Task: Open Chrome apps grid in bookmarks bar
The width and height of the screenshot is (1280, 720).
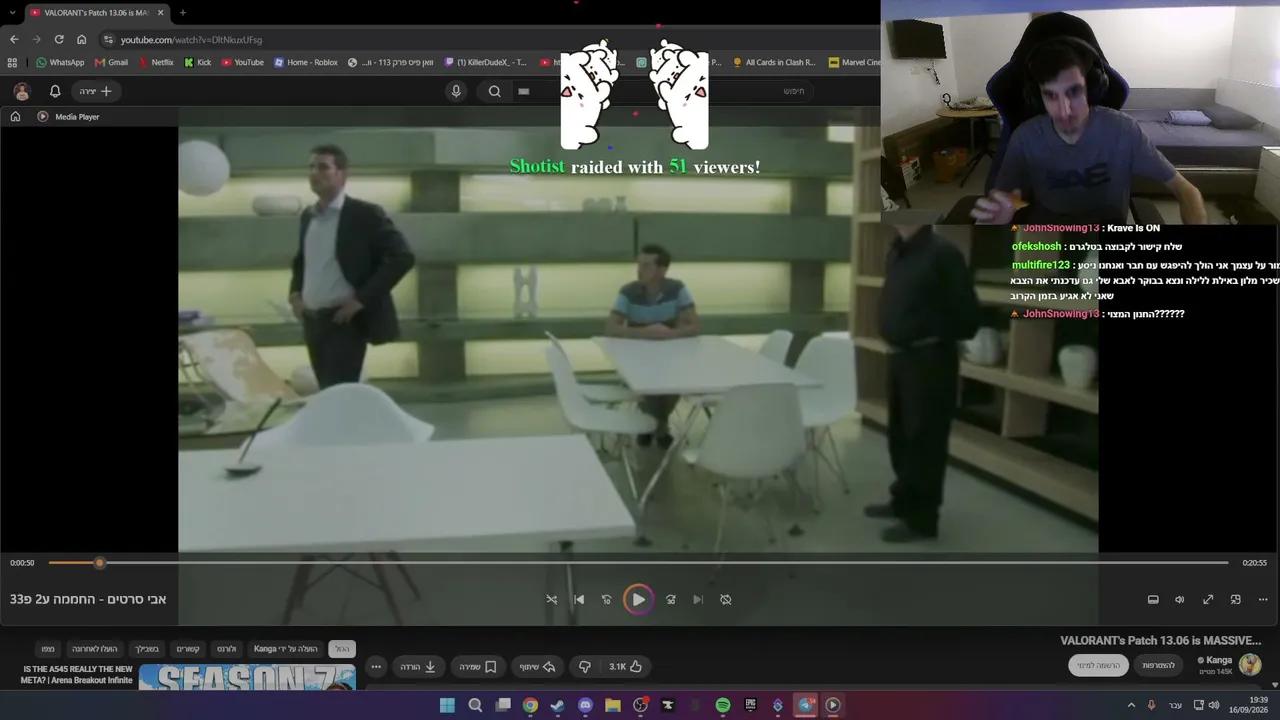Action: pos(12,62)
